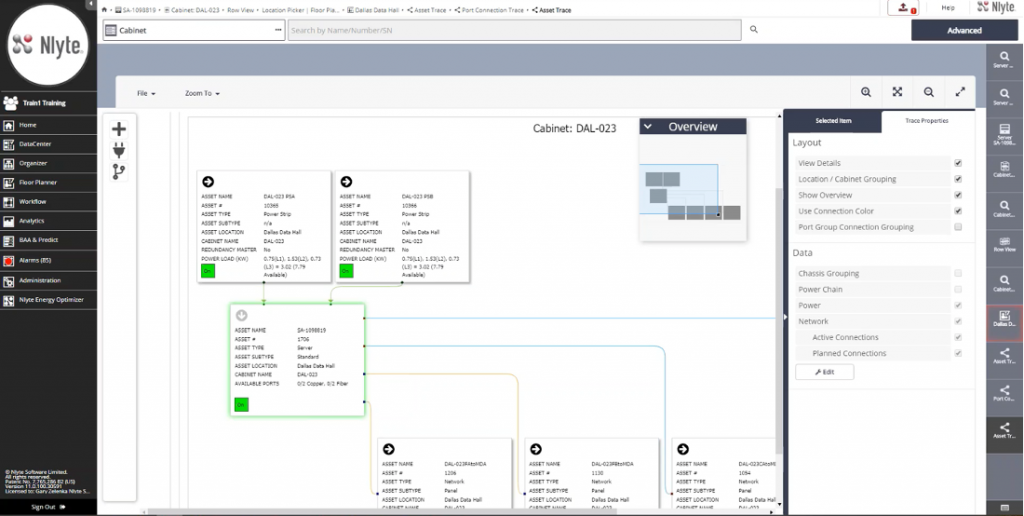
Task: Click the Help link at top right
Action: pyautogui.click(x=948, y=8)
